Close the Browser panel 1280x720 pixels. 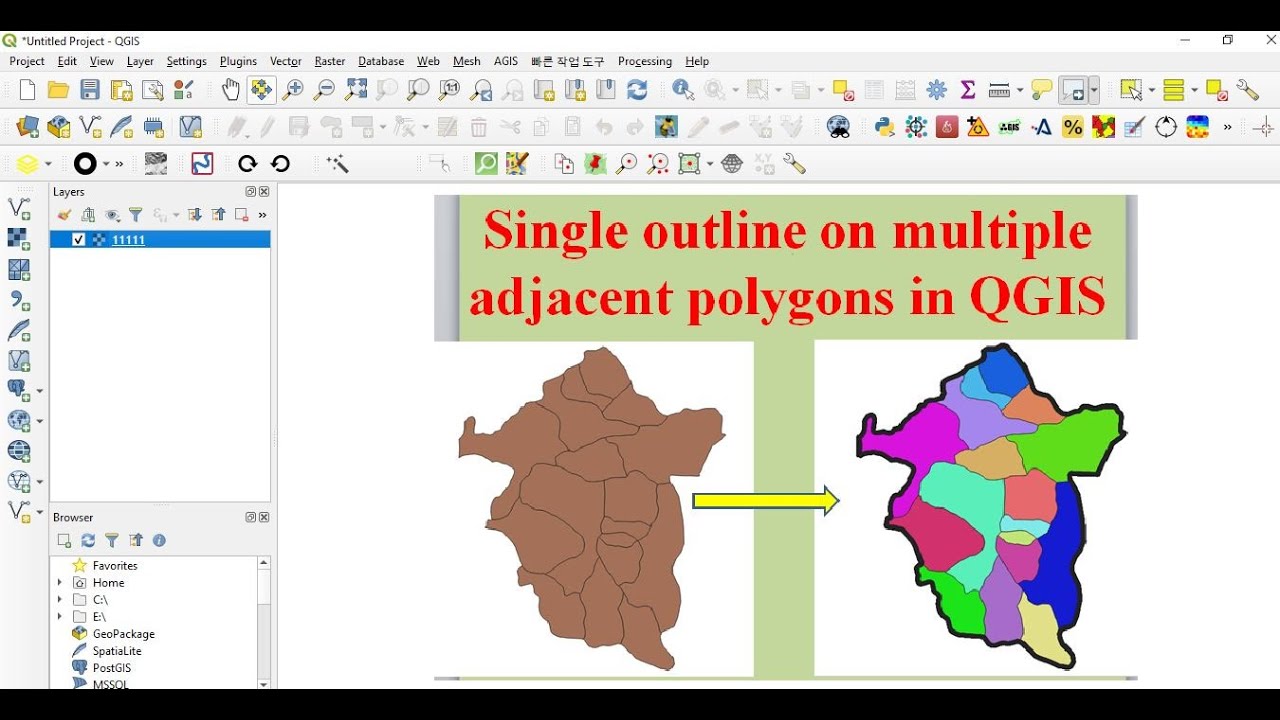coord(264,518)
